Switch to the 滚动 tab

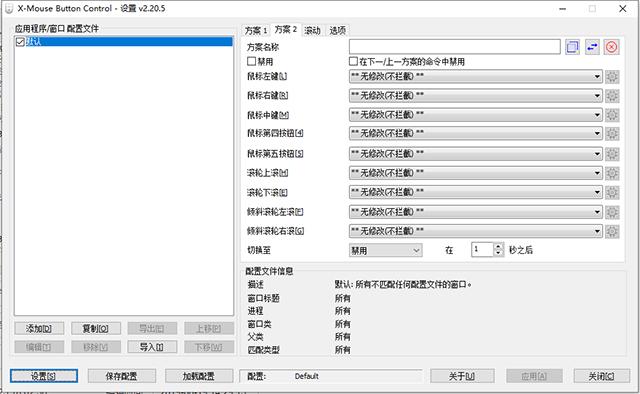coord(313,30)
